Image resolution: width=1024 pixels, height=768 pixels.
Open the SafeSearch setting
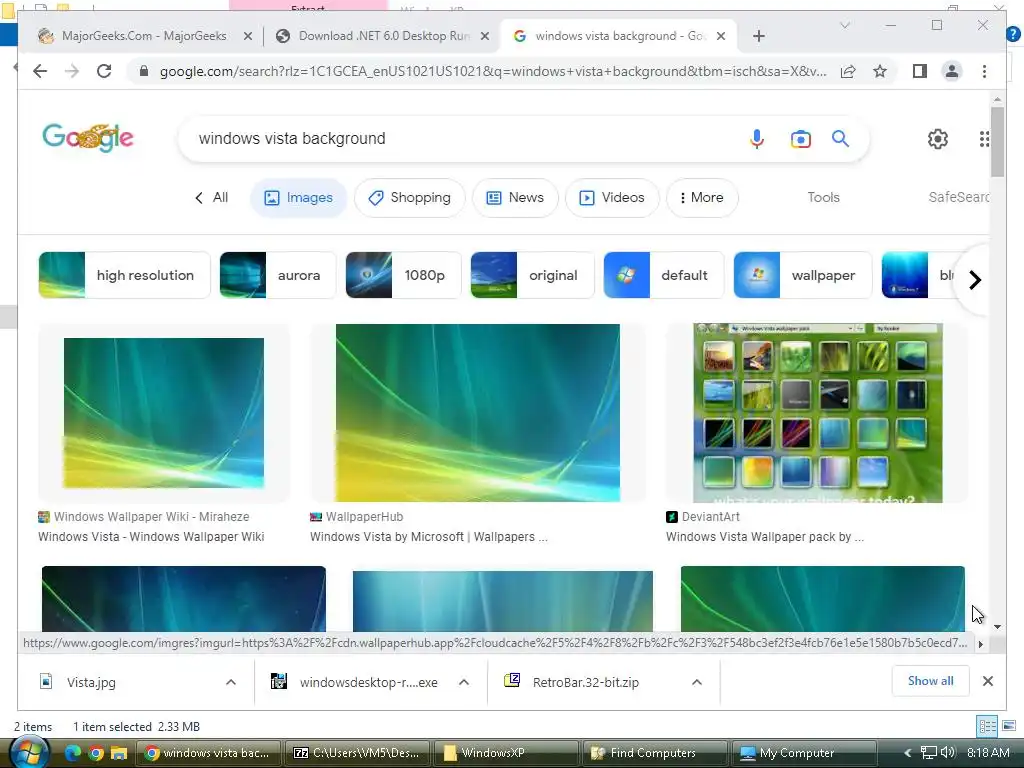pos(958,197)
